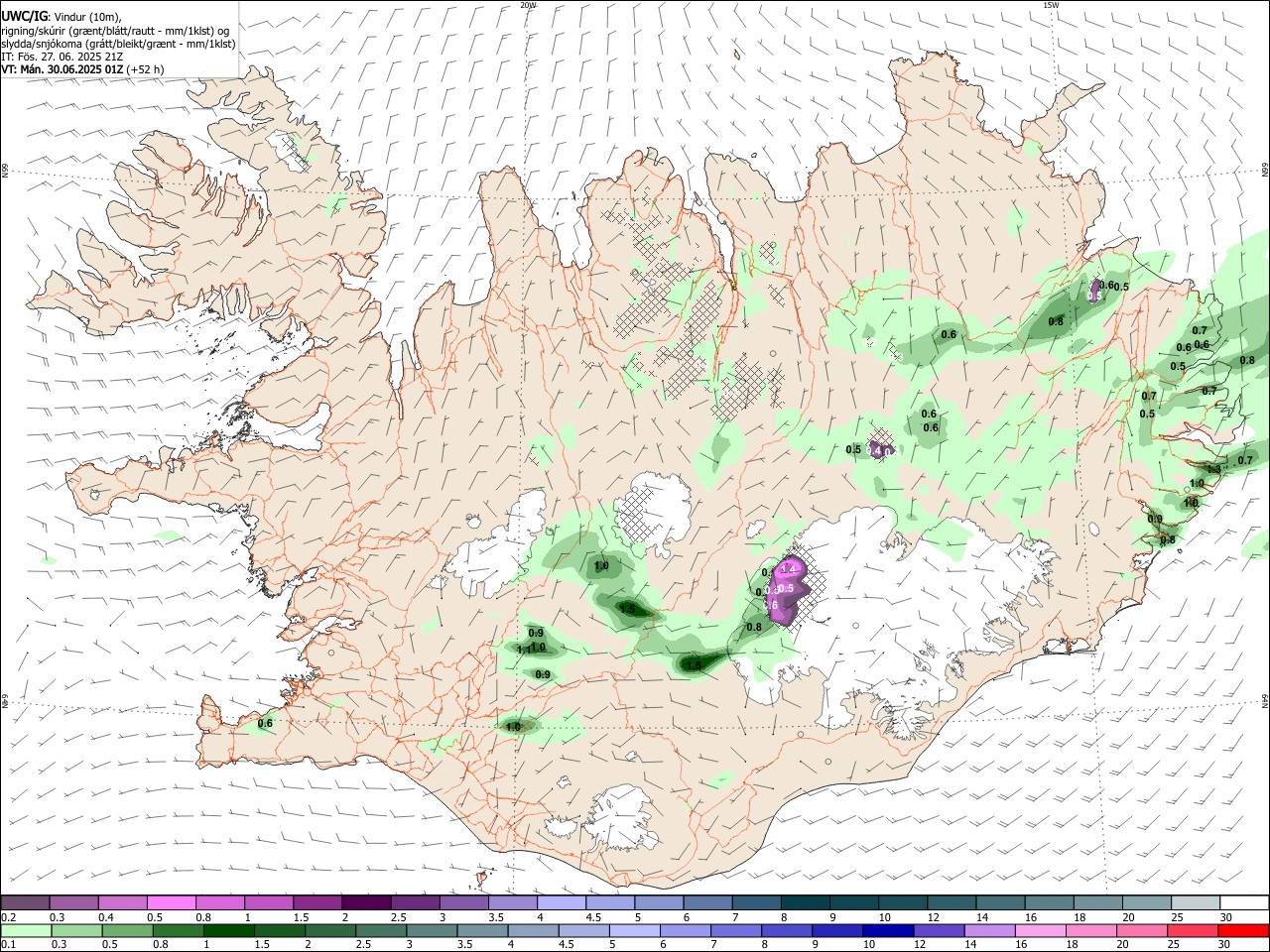Click the light grey swatch between 25 and 30, upper row

point(1197,903)
